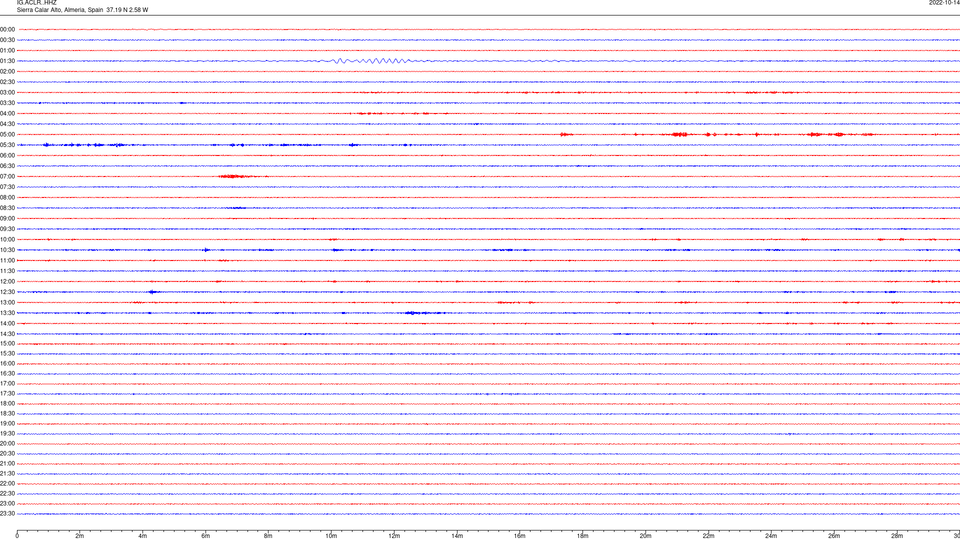Select the 13:30 trace time label

pos(7,313)
